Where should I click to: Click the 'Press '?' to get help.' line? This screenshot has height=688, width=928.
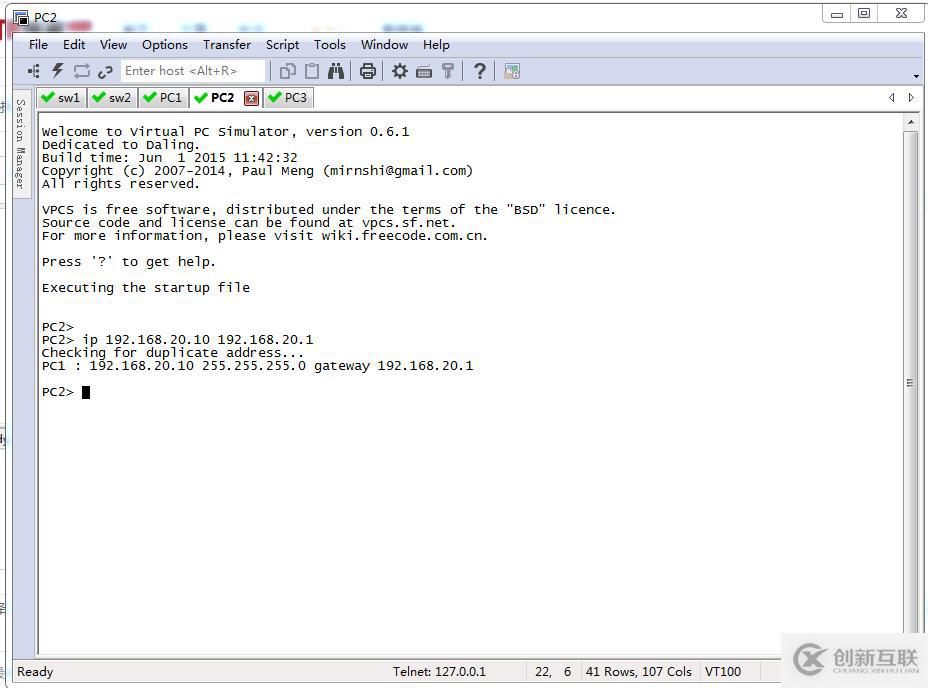click(x=128, y=262)
